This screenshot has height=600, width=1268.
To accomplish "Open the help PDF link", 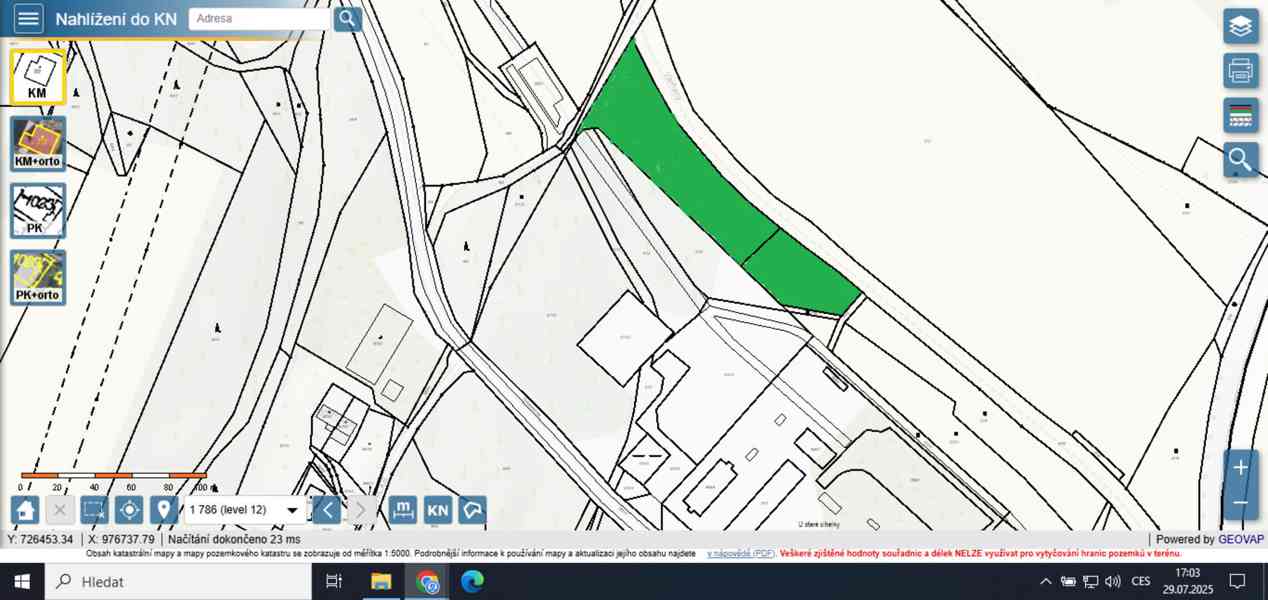I will [741, 553].
